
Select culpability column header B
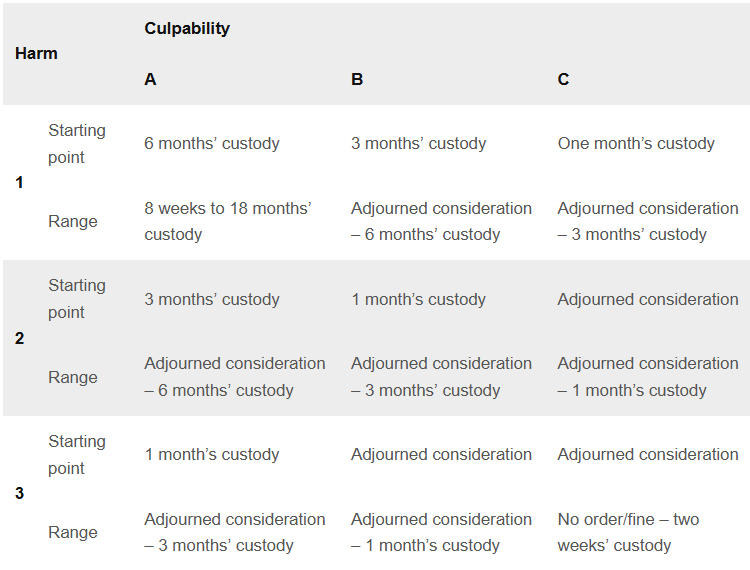(357, 80)
